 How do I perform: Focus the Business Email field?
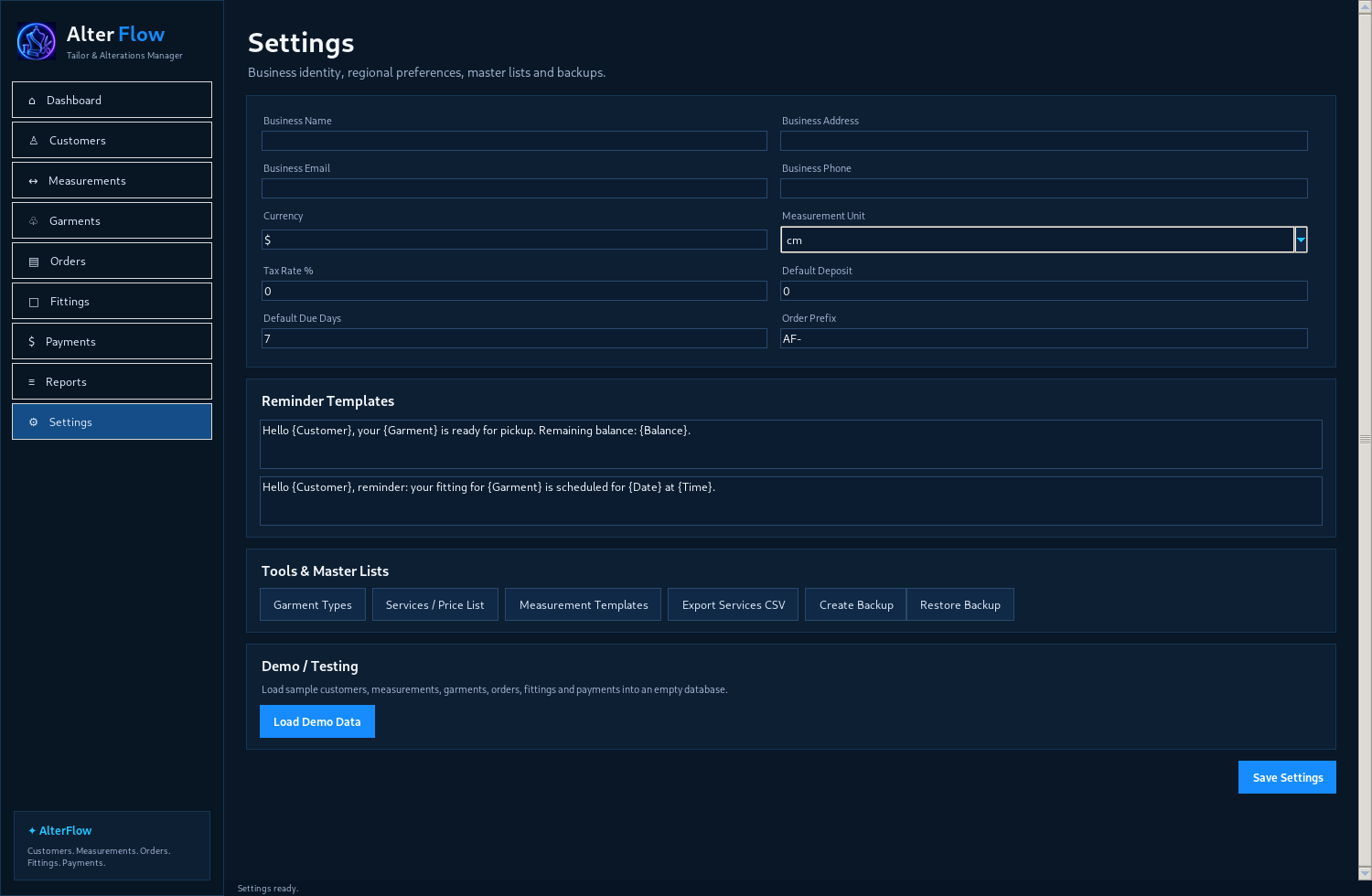(x=514, y=188)
